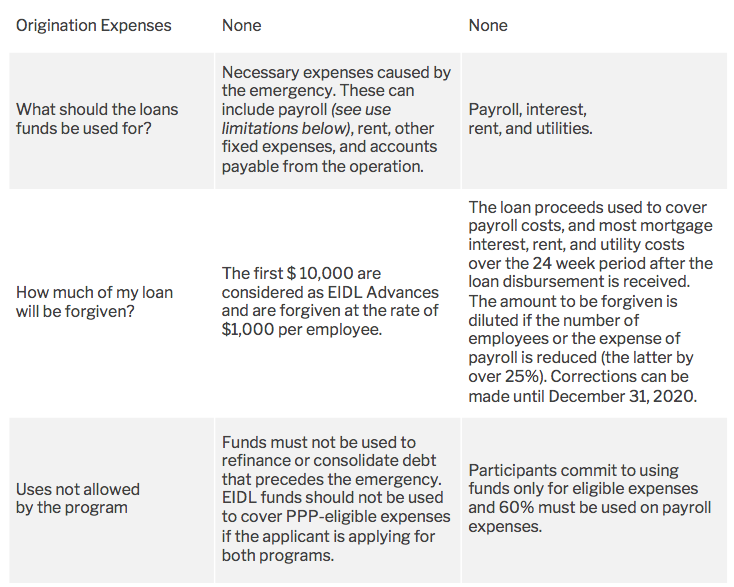The image size is (734, 587).
Task: Click the 'to cover PPP-eligible expenses' line
Action: pyautogui.click(x=336, y=516)
